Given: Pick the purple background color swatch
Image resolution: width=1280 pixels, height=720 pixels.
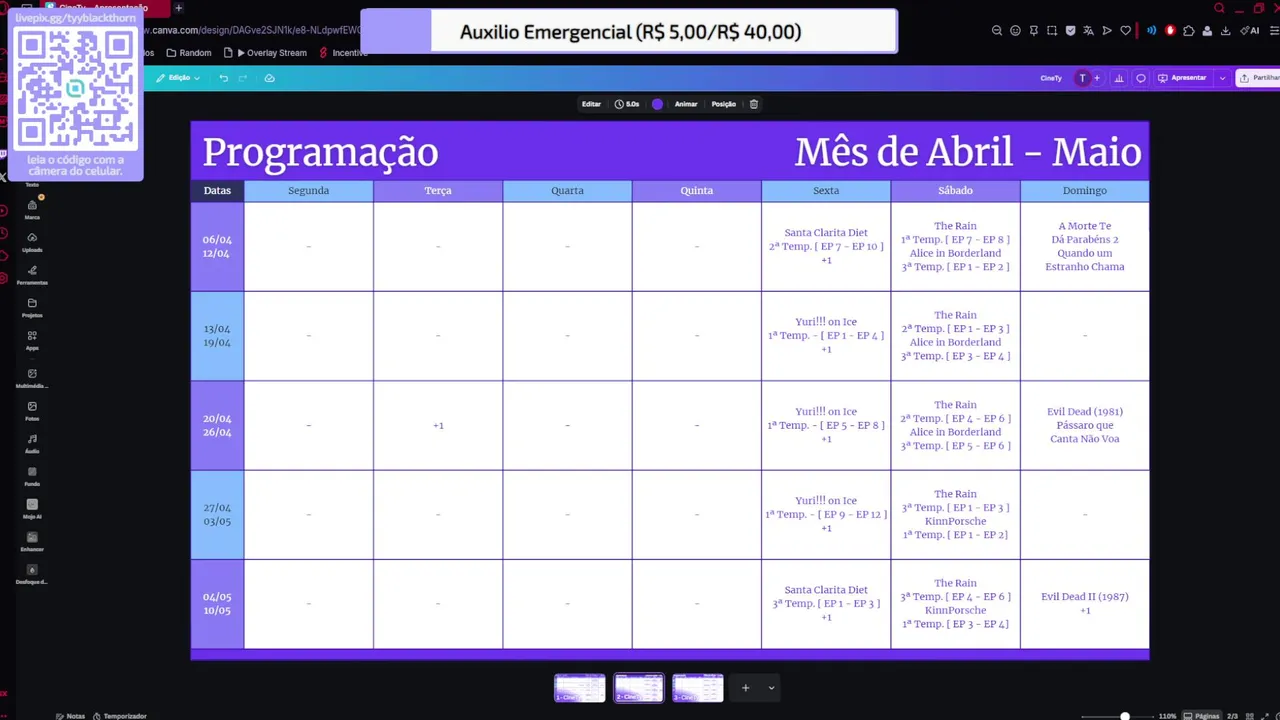Looking at the screenshot, I should tap(657, 104).
